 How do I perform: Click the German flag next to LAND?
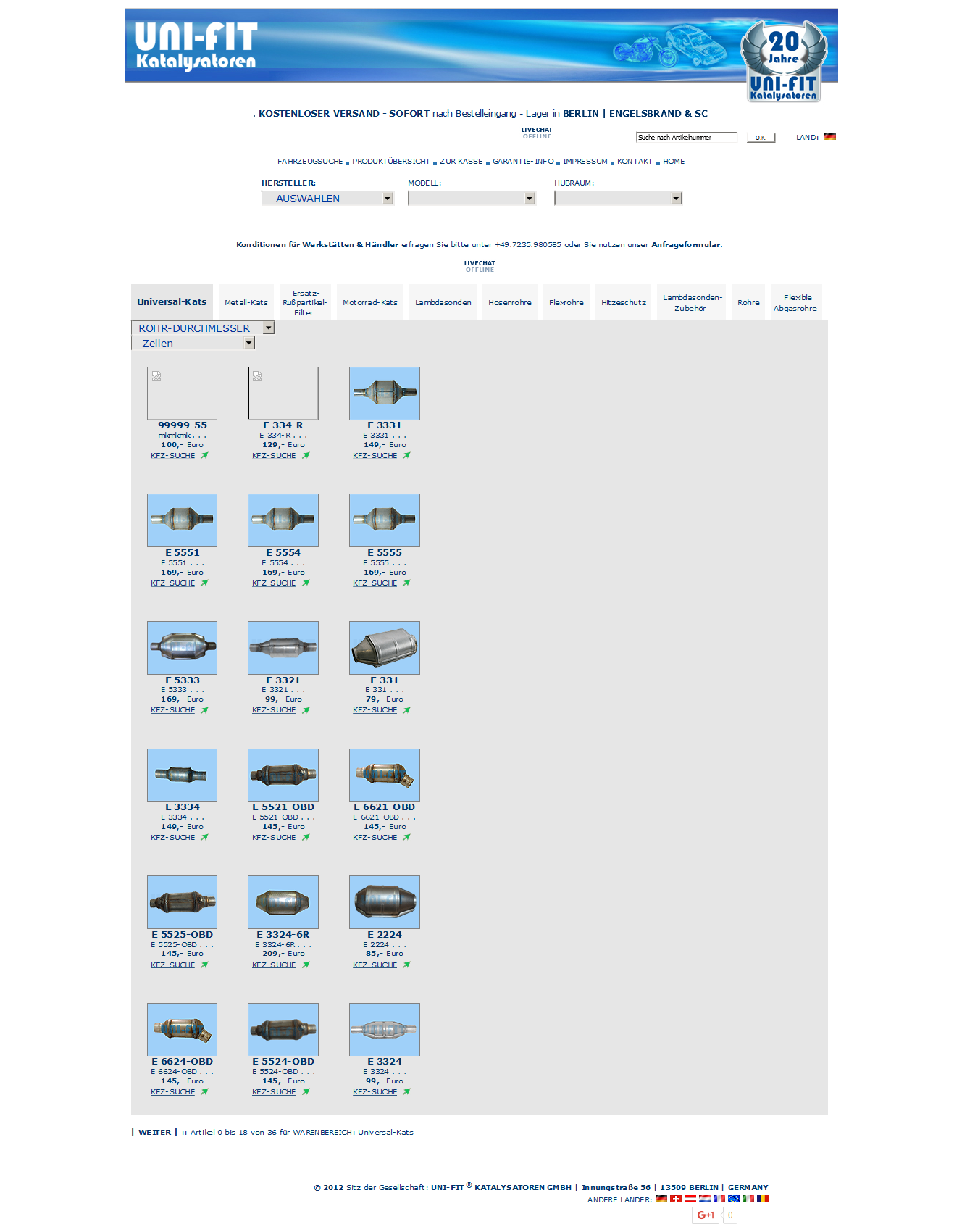pos(830,136)
